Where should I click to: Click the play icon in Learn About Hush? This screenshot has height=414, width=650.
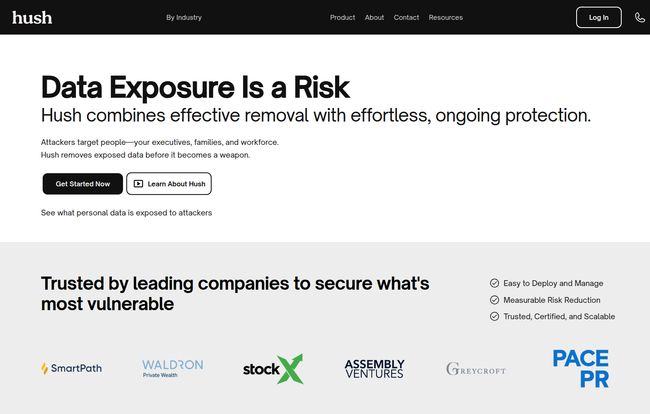point(138,184)
